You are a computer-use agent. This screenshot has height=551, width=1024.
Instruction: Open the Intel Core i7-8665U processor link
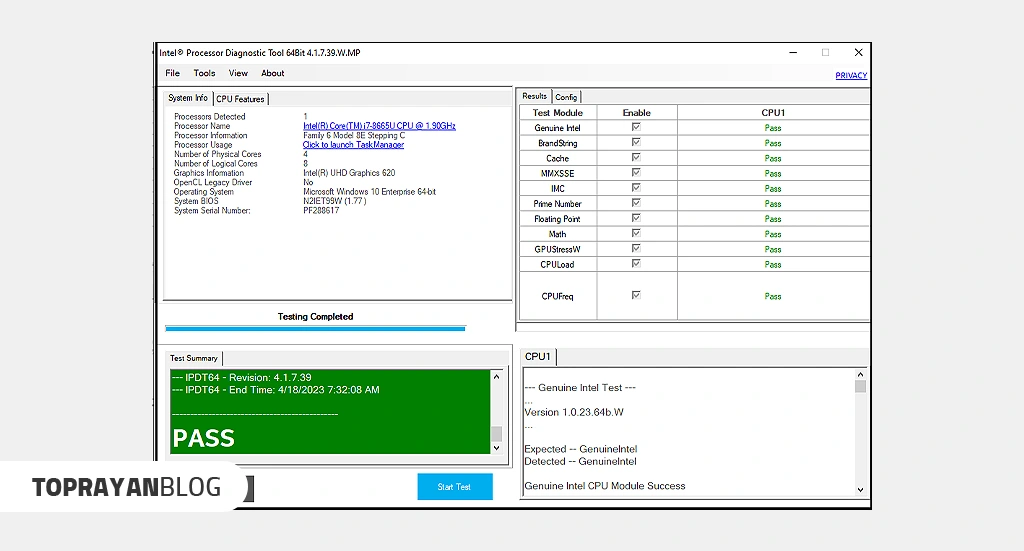379,126
